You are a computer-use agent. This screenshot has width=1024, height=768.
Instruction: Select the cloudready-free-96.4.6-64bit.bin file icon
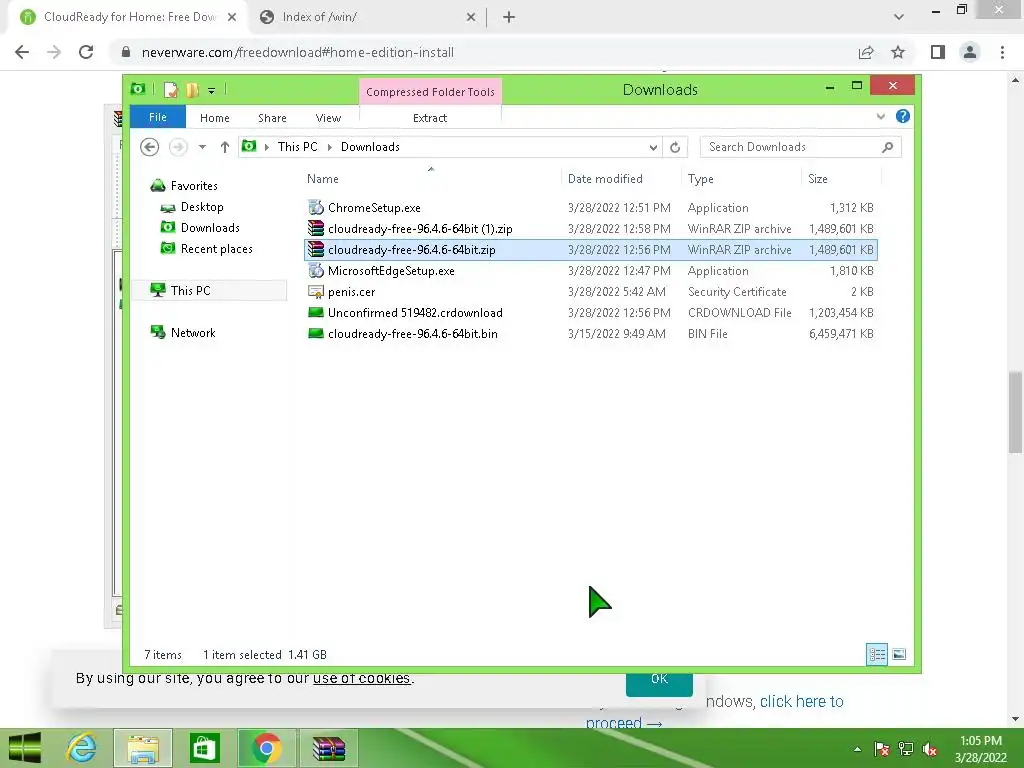point(316,334)
